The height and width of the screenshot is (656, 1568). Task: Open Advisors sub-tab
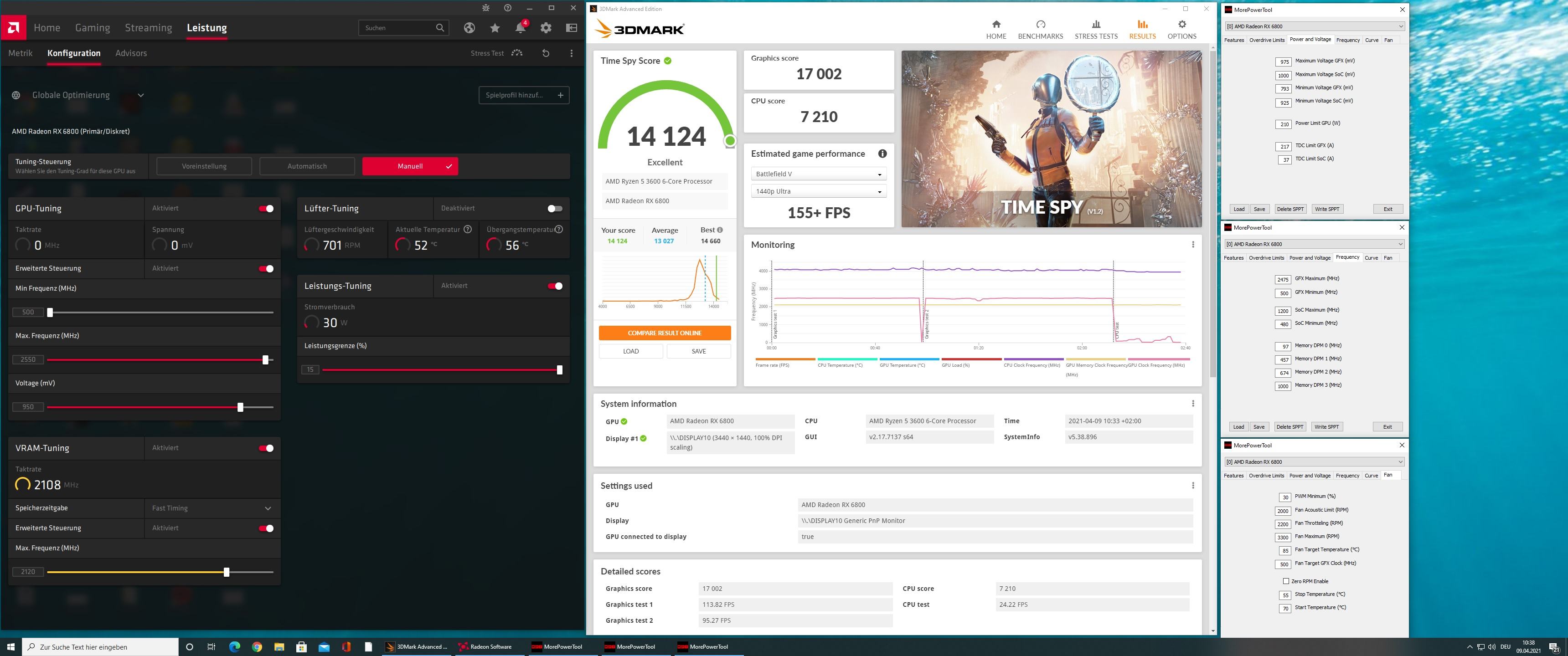pos(131,54)
